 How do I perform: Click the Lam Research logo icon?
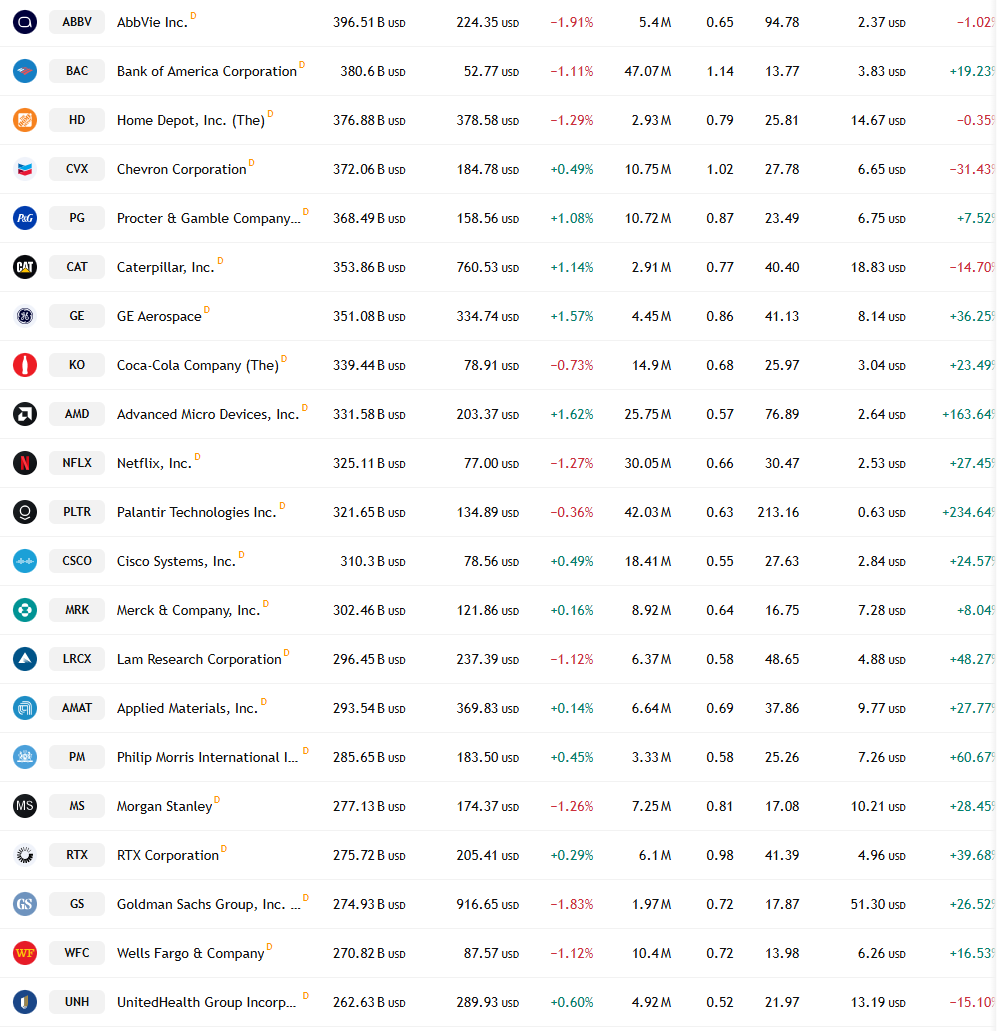click(x=25, y=659)
